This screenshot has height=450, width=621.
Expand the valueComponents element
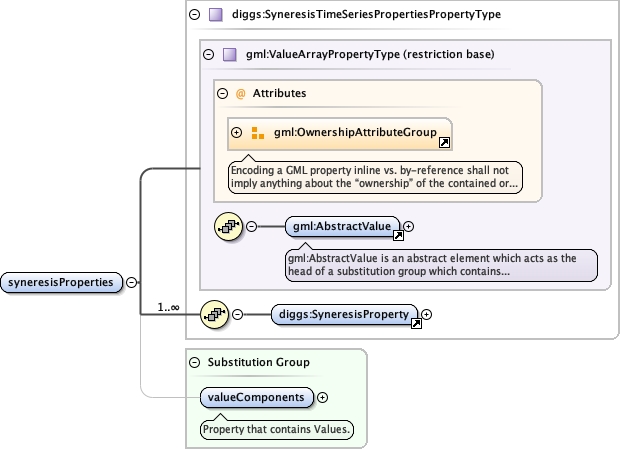point(322,397)
